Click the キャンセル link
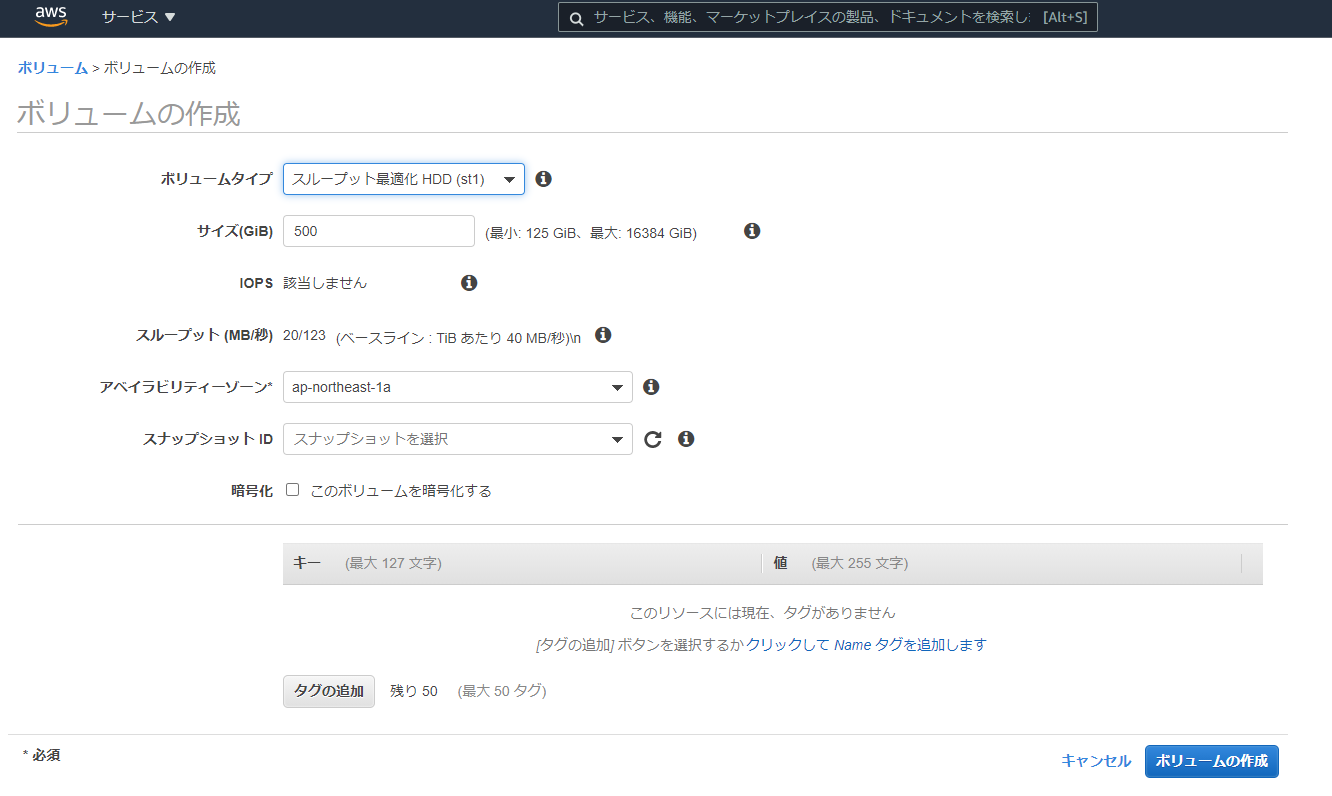 [x=1096, y=761]
